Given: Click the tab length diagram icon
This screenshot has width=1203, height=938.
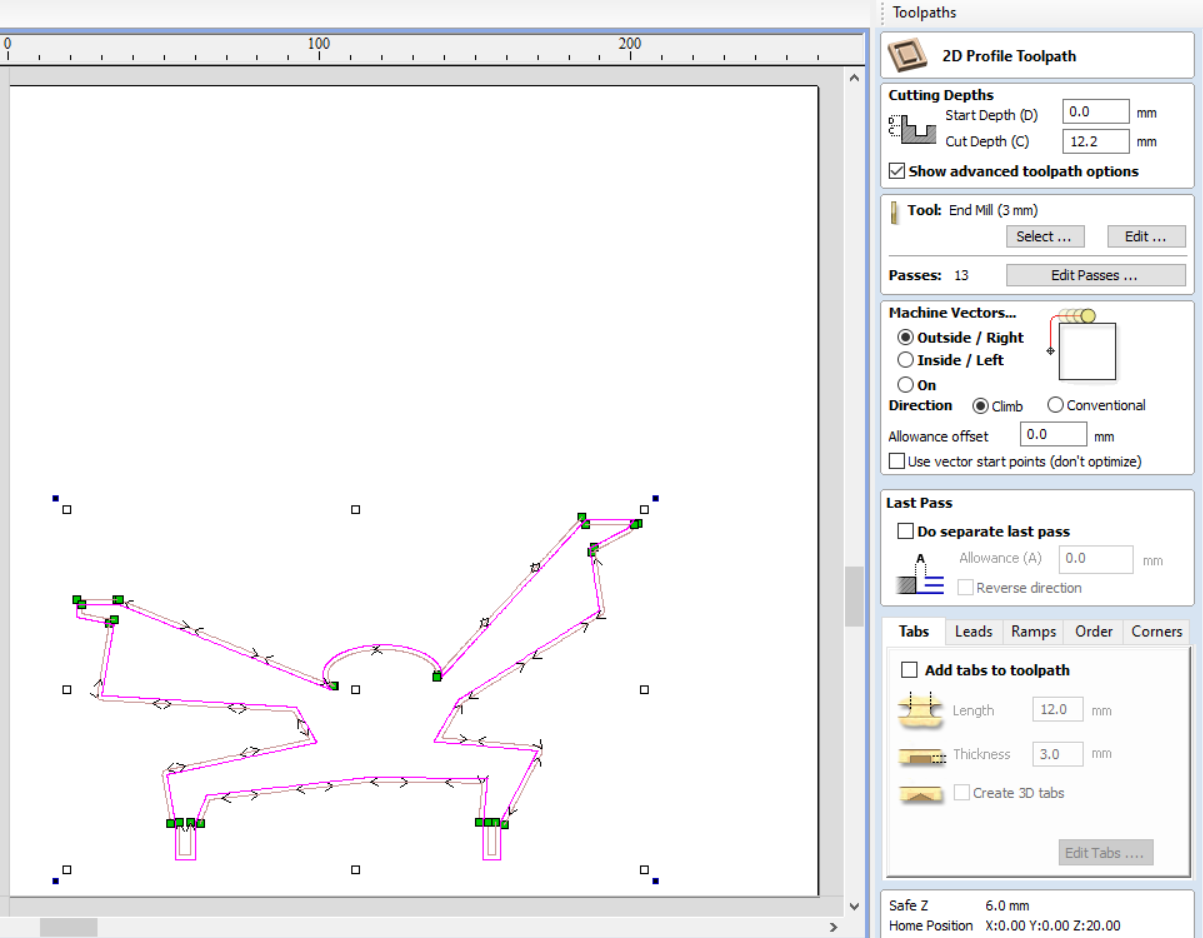Looking at the screenshot, I should (x=920, y=710).
